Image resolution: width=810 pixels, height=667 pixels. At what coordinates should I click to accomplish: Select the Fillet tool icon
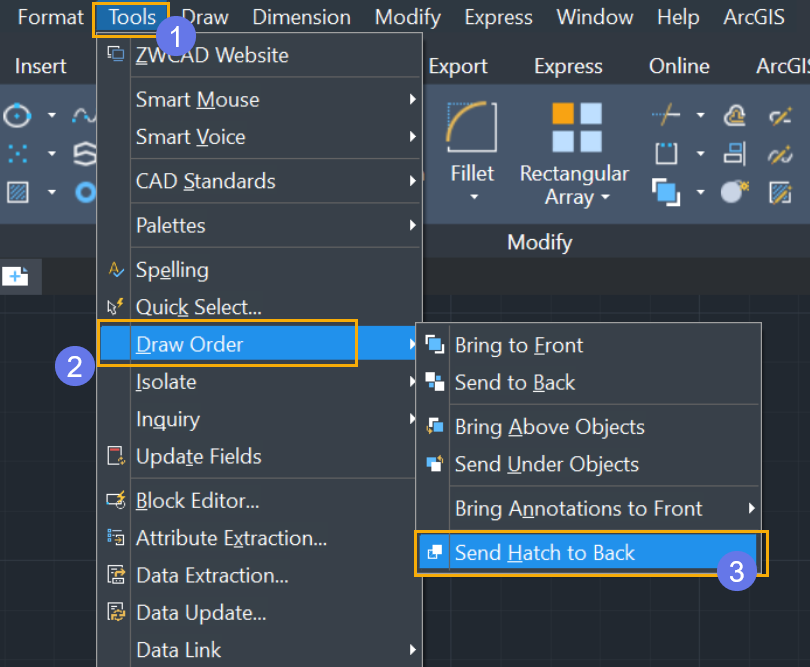pos(471,127)
